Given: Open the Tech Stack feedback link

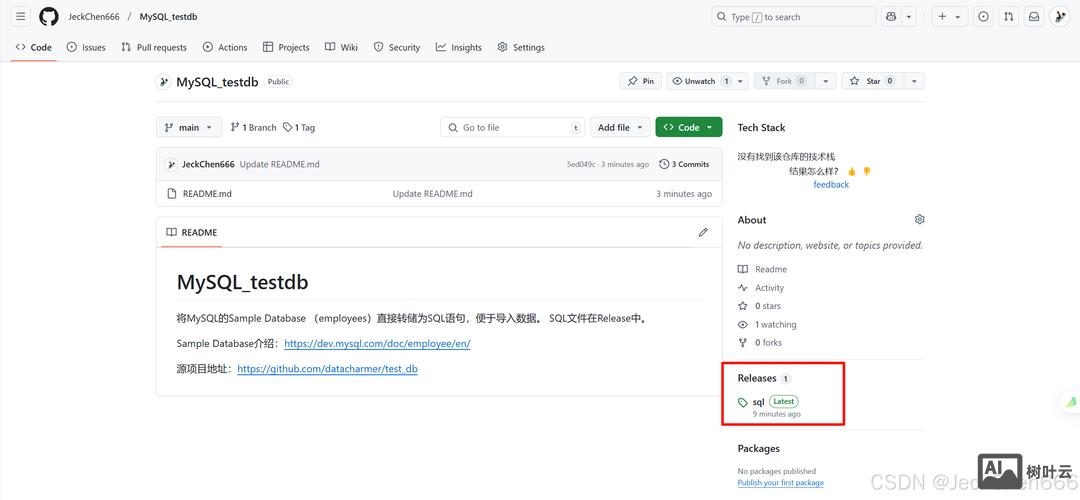Looking at the screenshot, I should coord(831,185).
